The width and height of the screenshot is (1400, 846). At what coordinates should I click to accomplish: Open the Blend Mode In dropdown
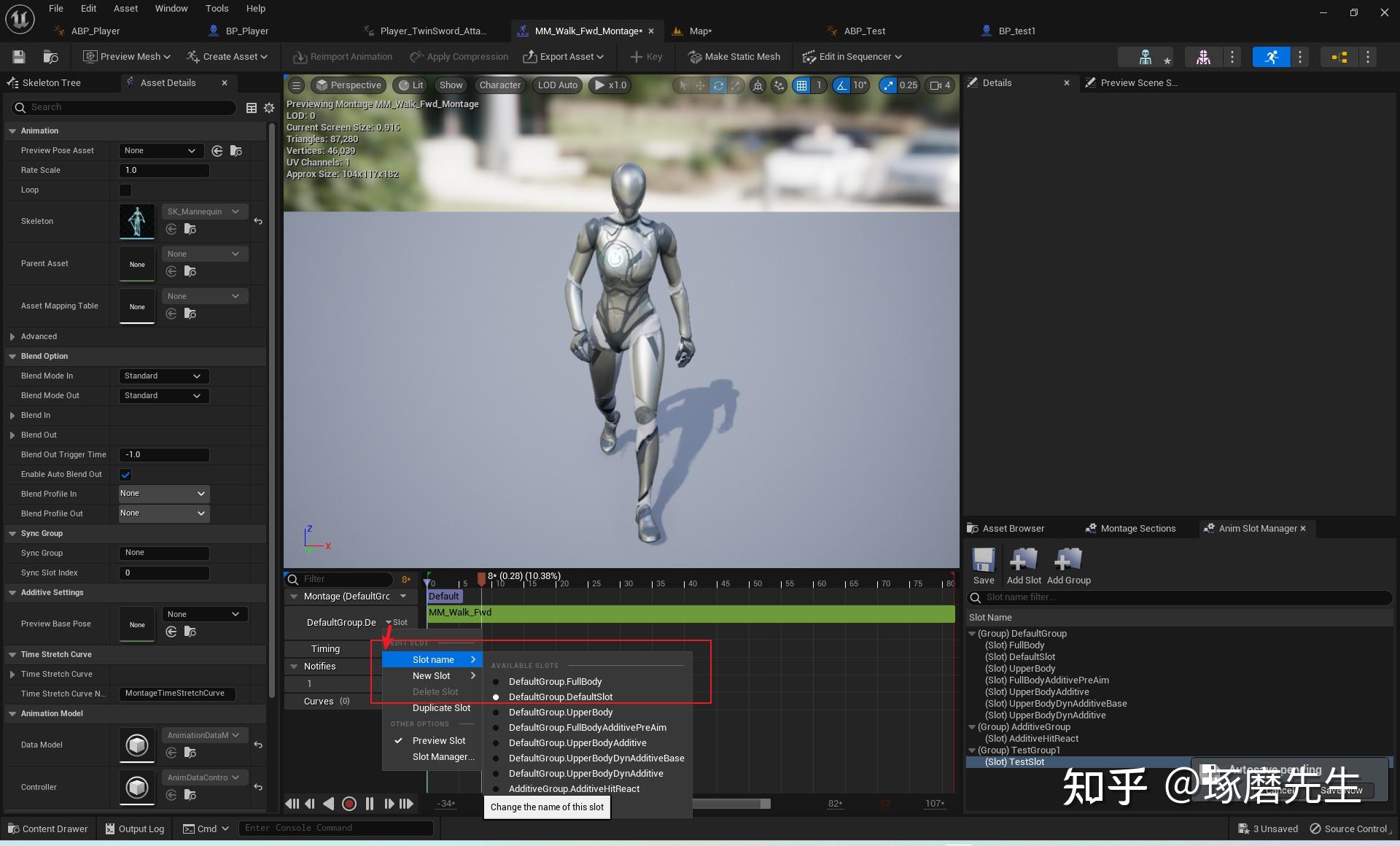click(163, 376)
